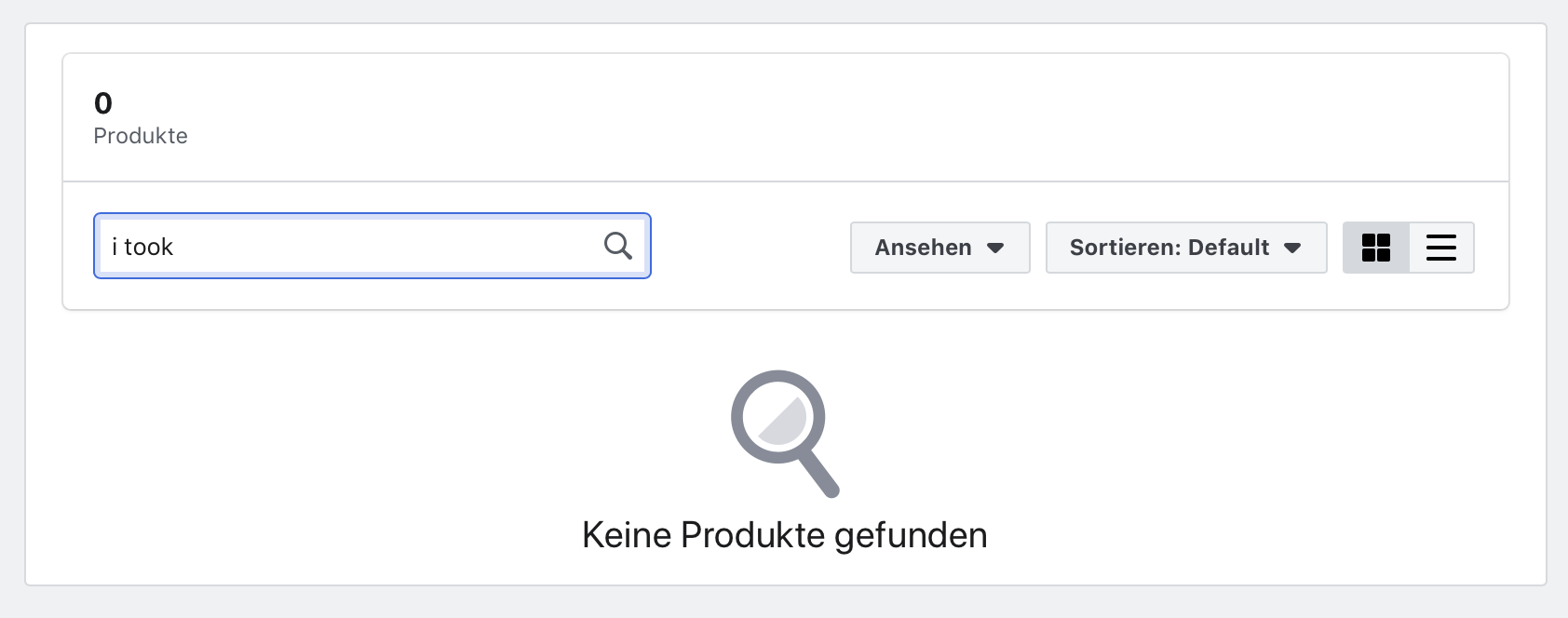
Task: Click the search magnifier icon in the field
Action: point(618,246)
